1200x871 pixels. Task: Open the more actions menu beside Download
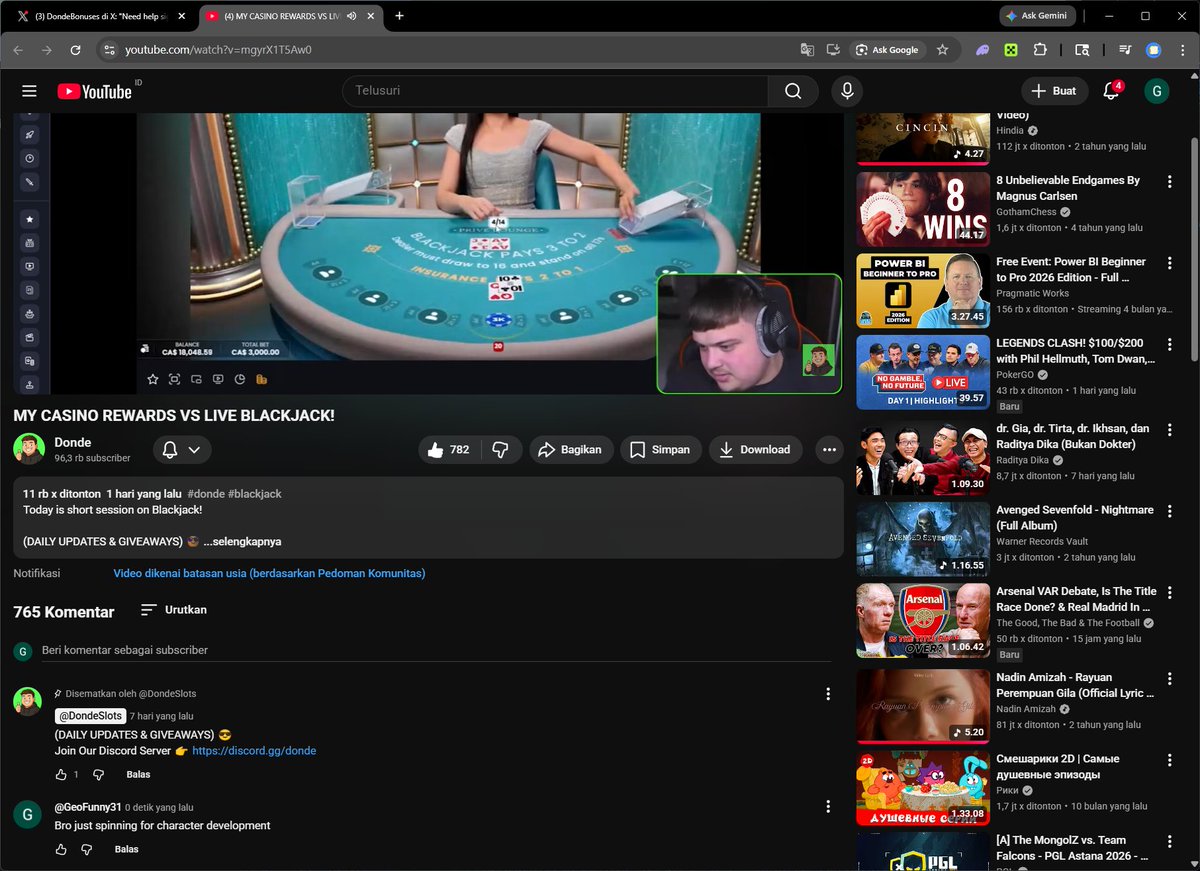coord(829,450)
